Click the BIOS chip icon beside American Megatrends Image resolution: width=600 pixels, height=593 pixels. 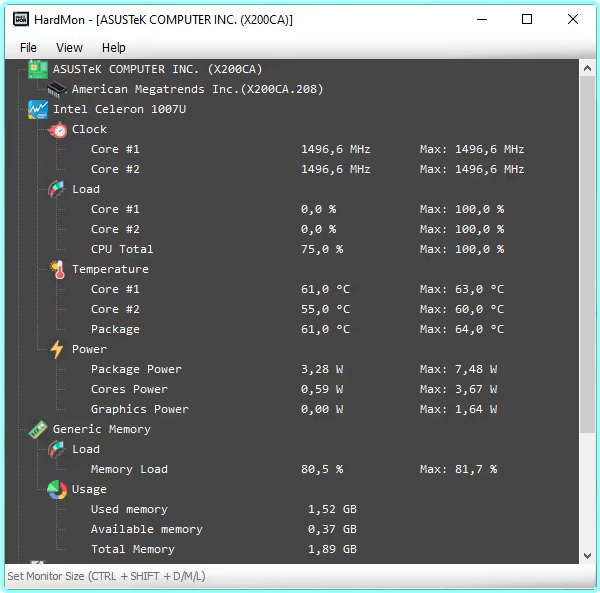pos(57,90)
